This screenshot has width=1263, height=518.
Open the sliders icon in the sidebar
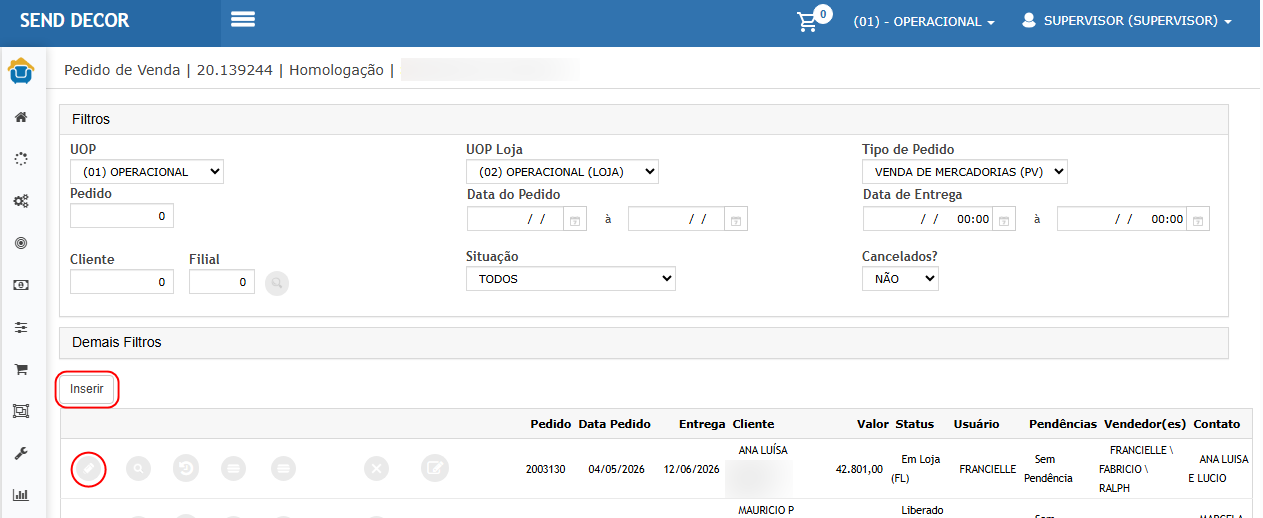(20, 327)
